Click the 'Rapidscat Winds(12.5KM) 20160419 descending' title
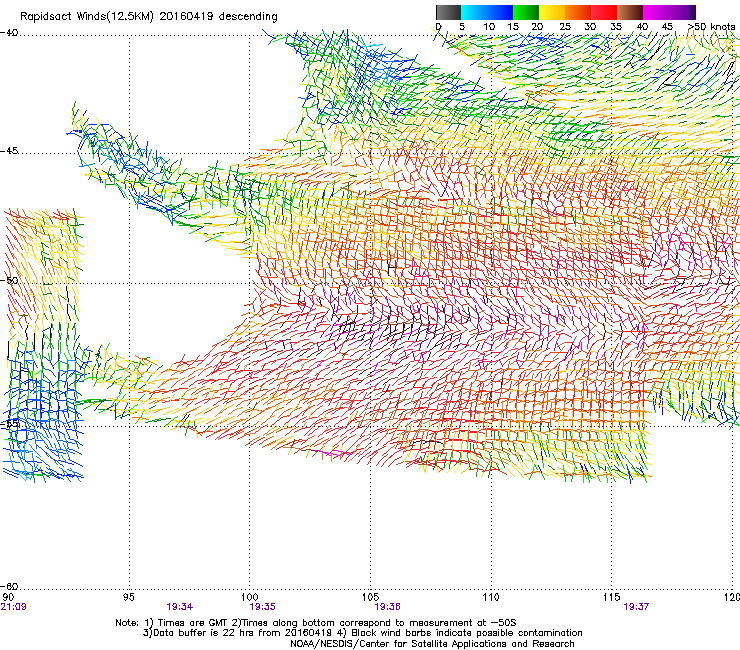The width and height of the screenshot is (740, 650). coord(149,17)
